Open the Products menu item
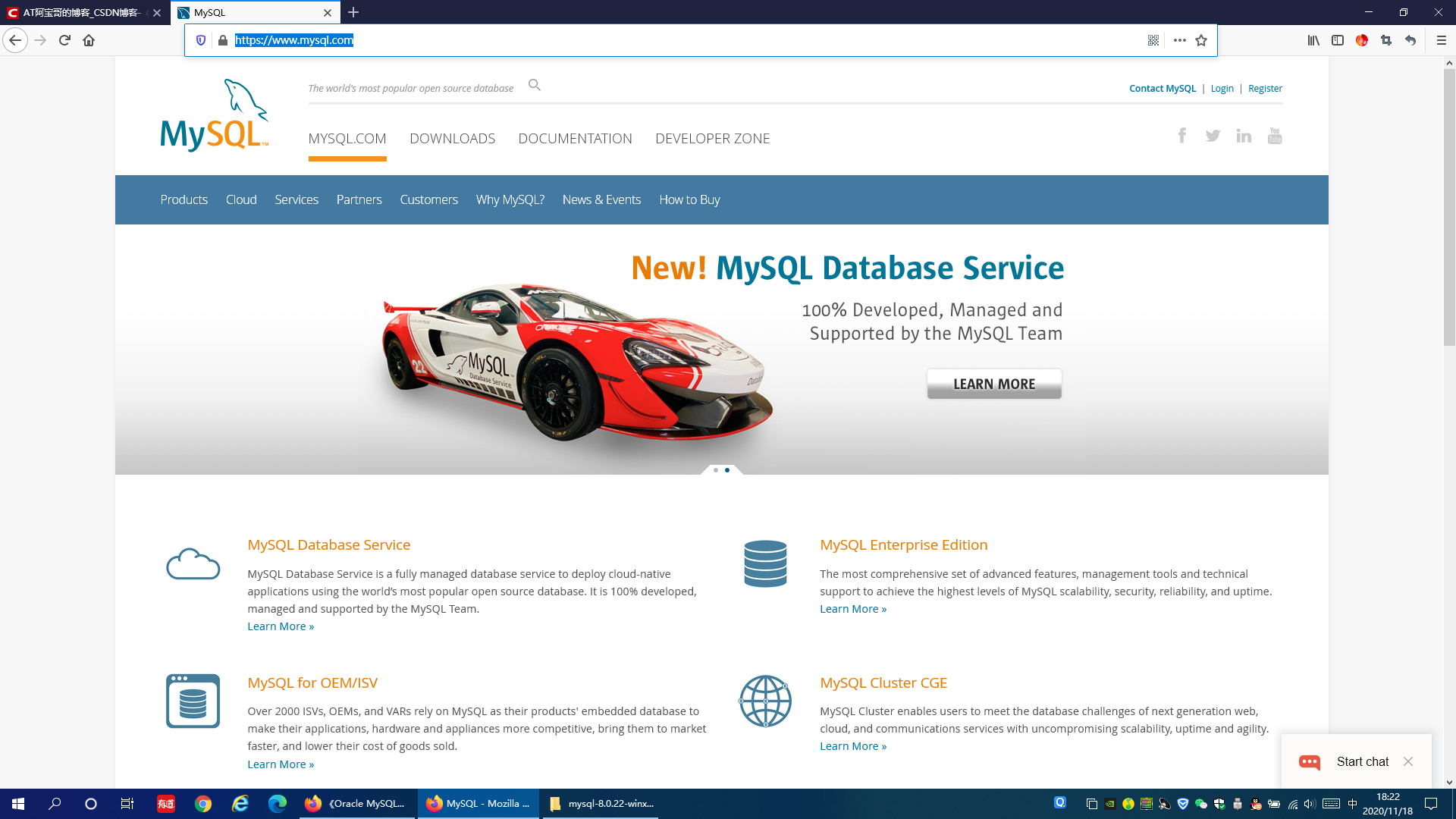Image resolution: width=1456 pixels, height=819 pixels. (x=184, y=199)
